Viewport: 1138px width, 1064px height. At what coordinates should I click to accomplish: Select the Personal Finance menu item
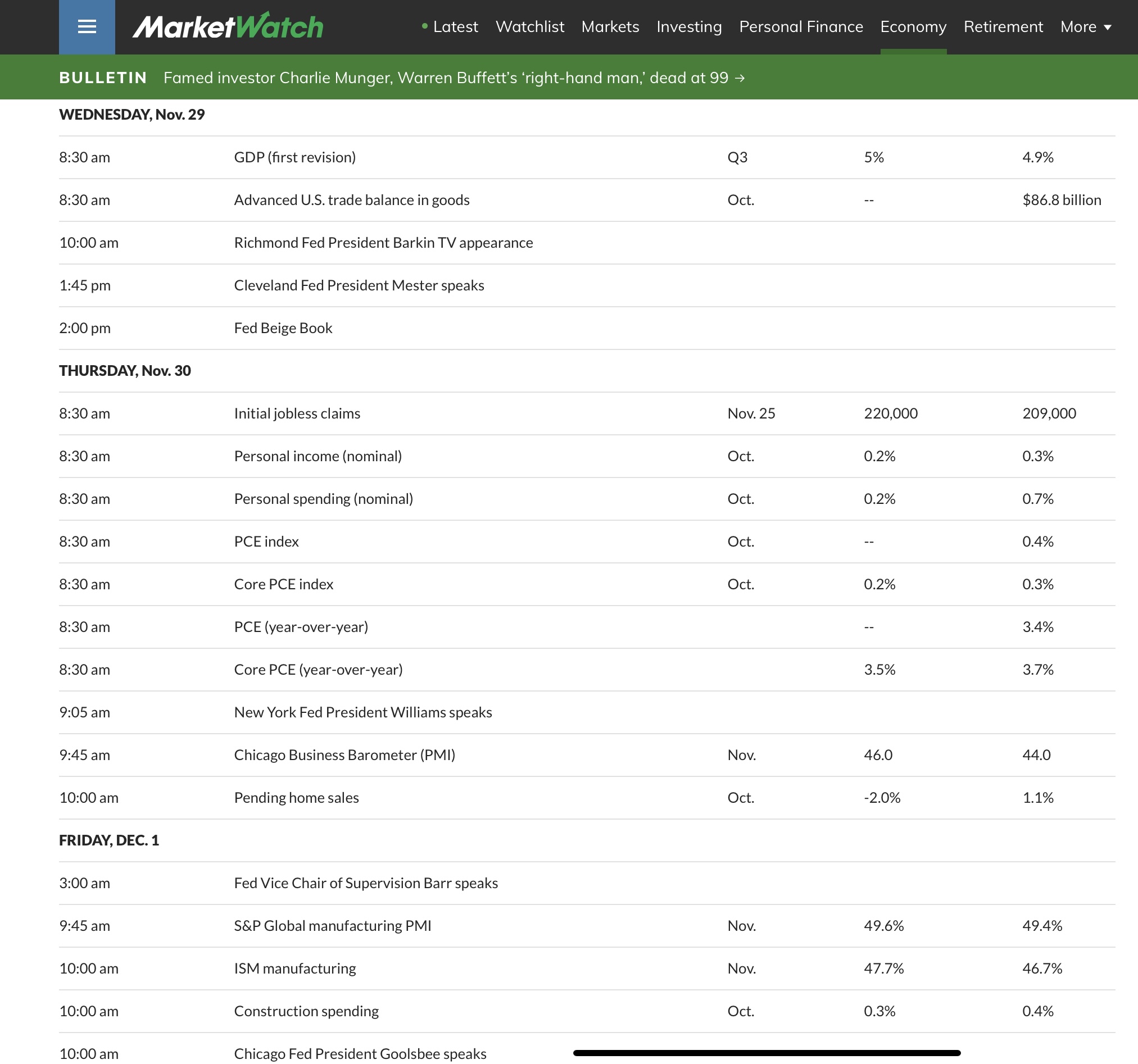[800, 27]
